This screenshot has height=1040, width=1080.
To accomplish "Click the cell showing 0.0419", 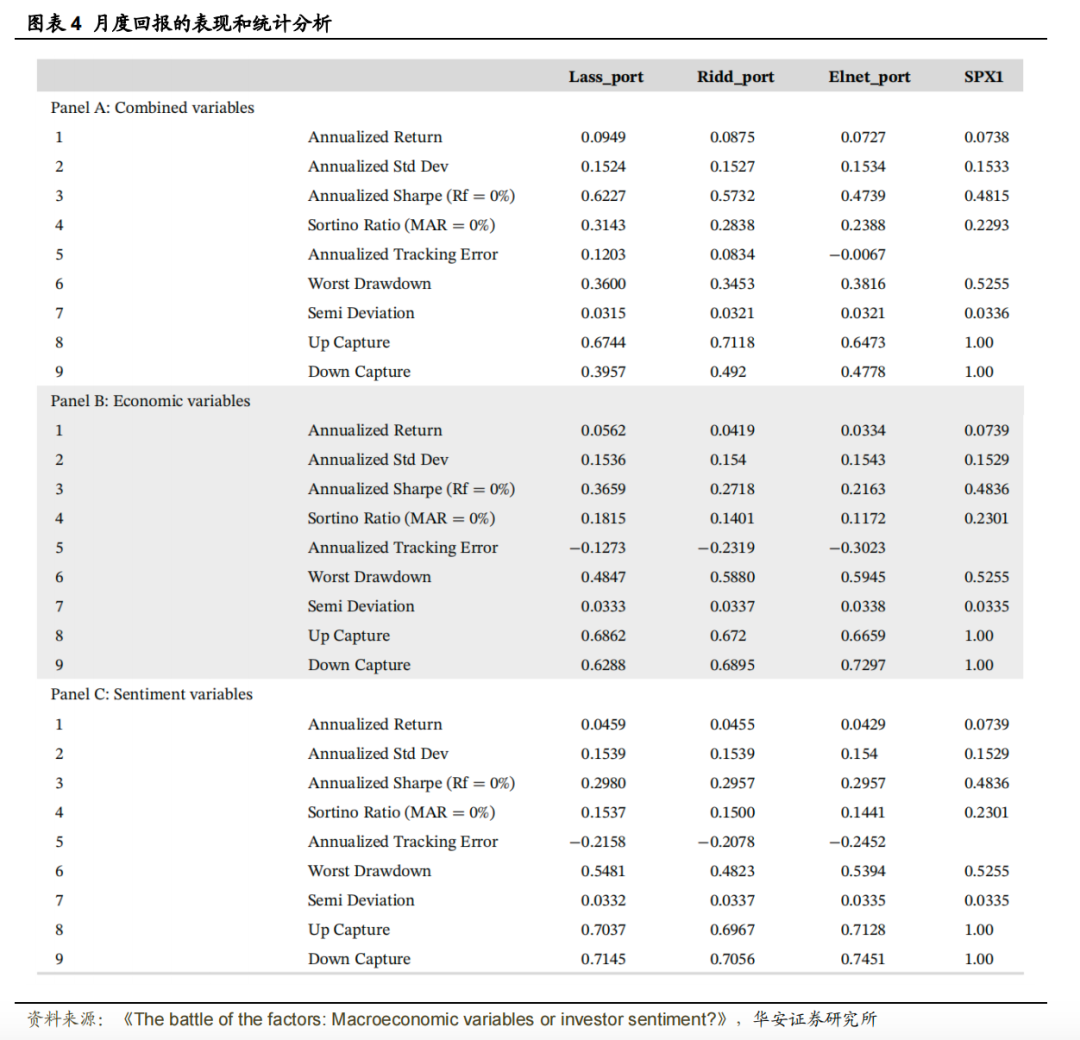I will click(x=732, y=430).
